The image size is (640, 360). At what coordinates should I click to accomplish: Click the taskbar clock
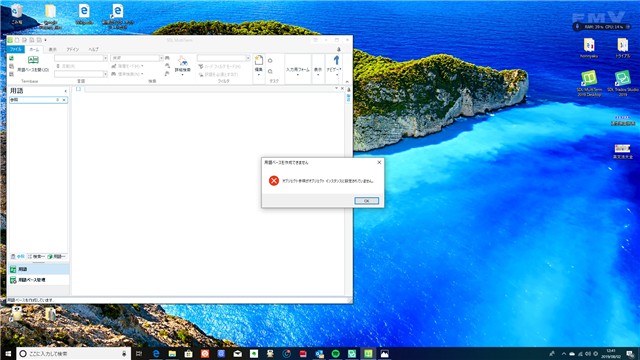(611, 353)
